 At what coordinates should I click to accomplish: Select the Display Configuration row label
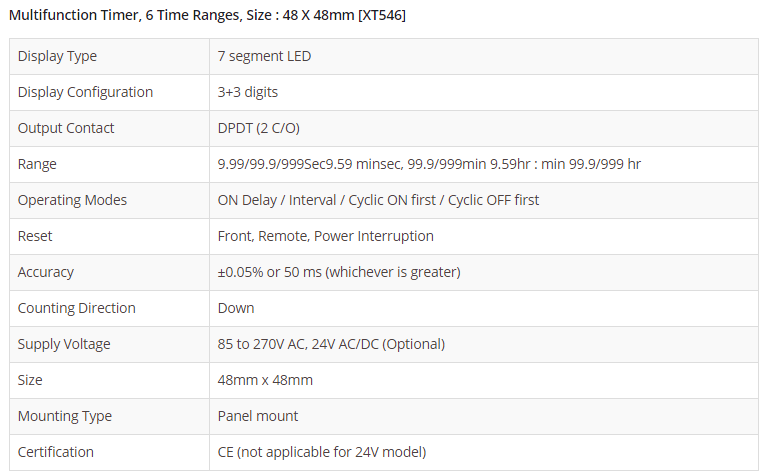pos(85,92)
